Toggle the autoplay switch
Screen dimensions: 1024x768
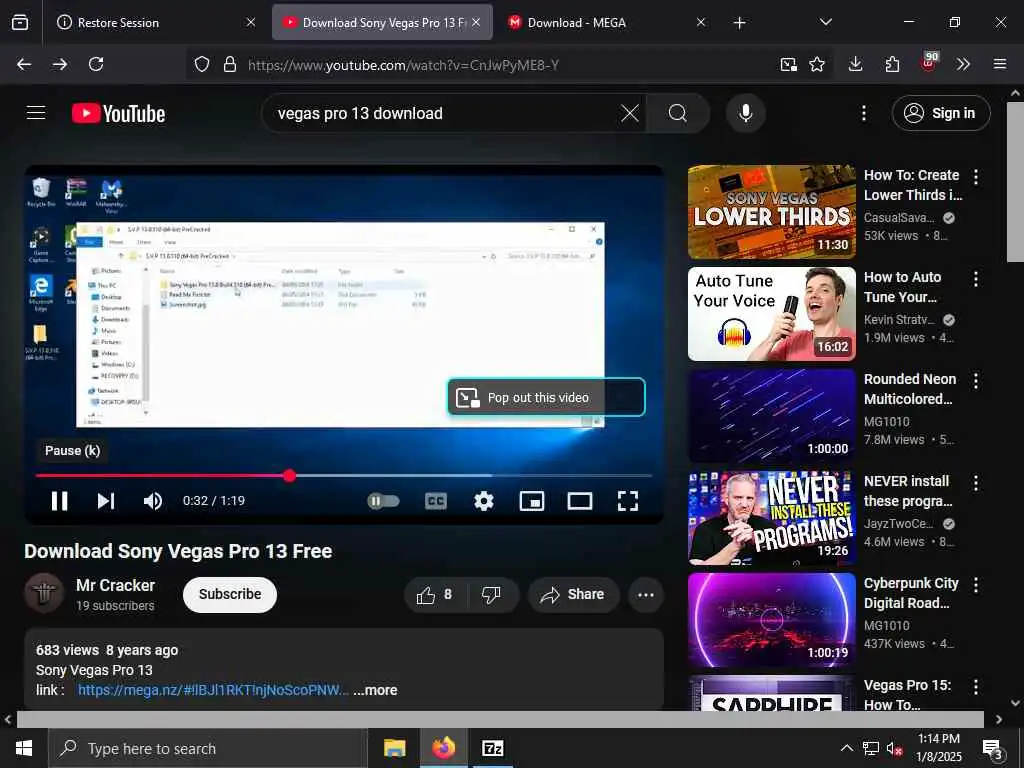click(383, 501)
